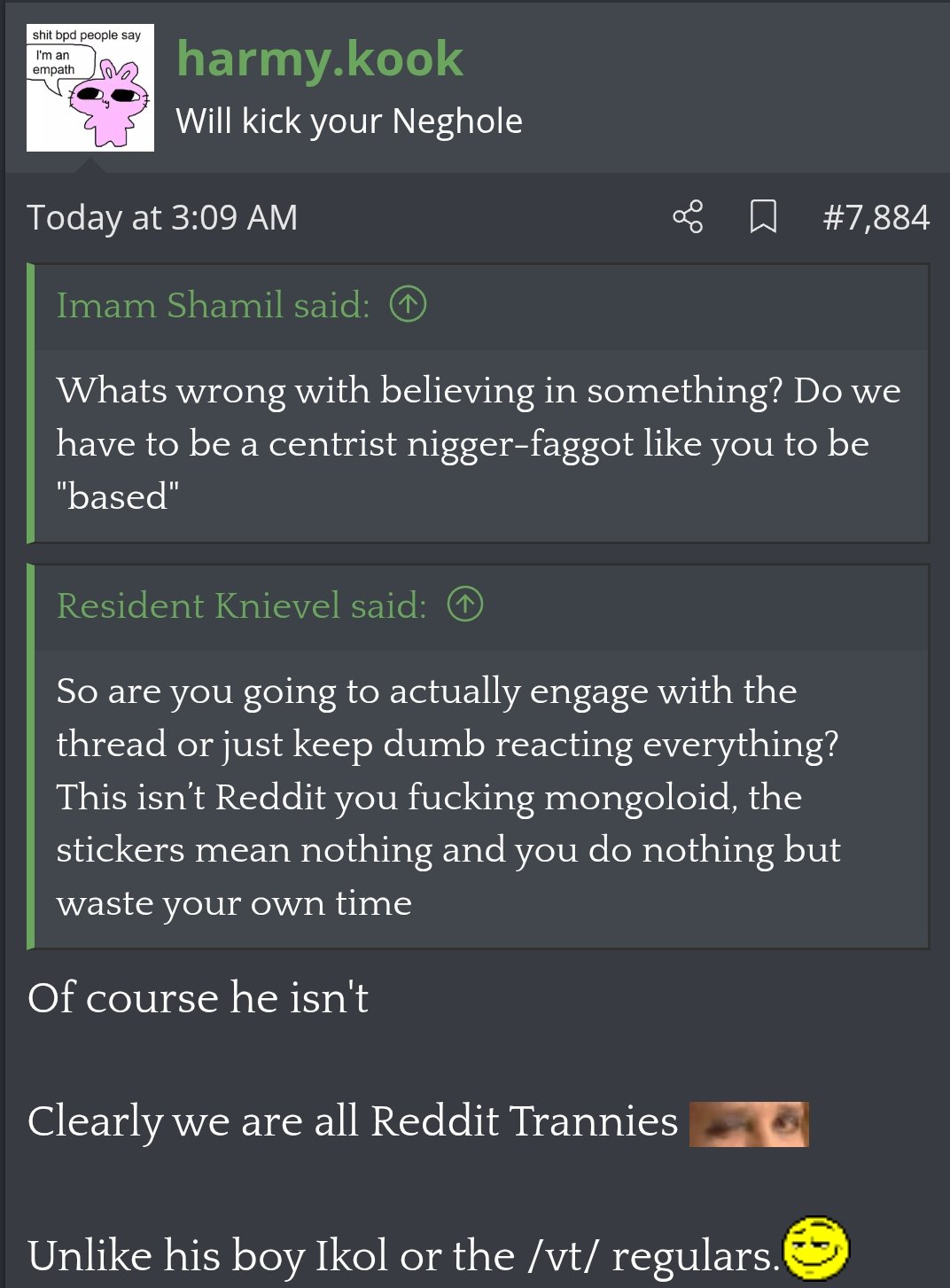Click the 'shit bpd people say' avatar caption
The width and height of the screenshot is (950, 1288).
click(87, 35)
